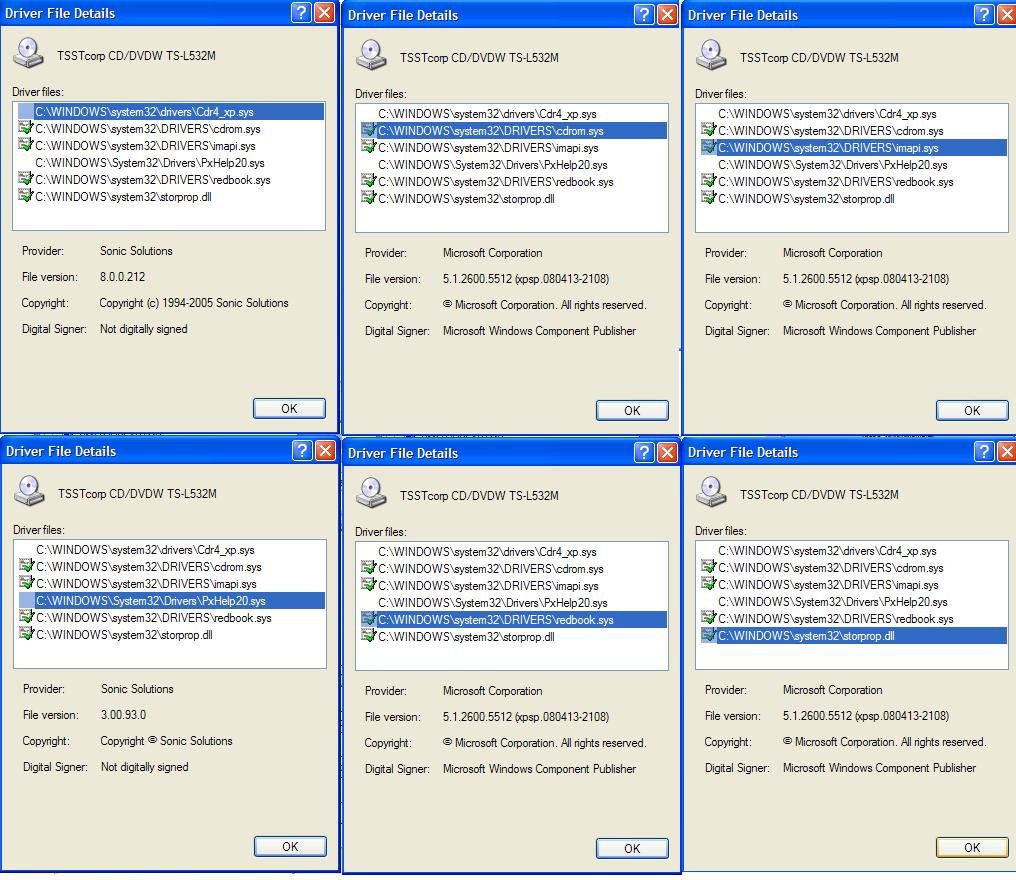Viewport: 1016px width, 880px height.
Task: Click file version value 8.0.0.212
Action: (122, 277)
